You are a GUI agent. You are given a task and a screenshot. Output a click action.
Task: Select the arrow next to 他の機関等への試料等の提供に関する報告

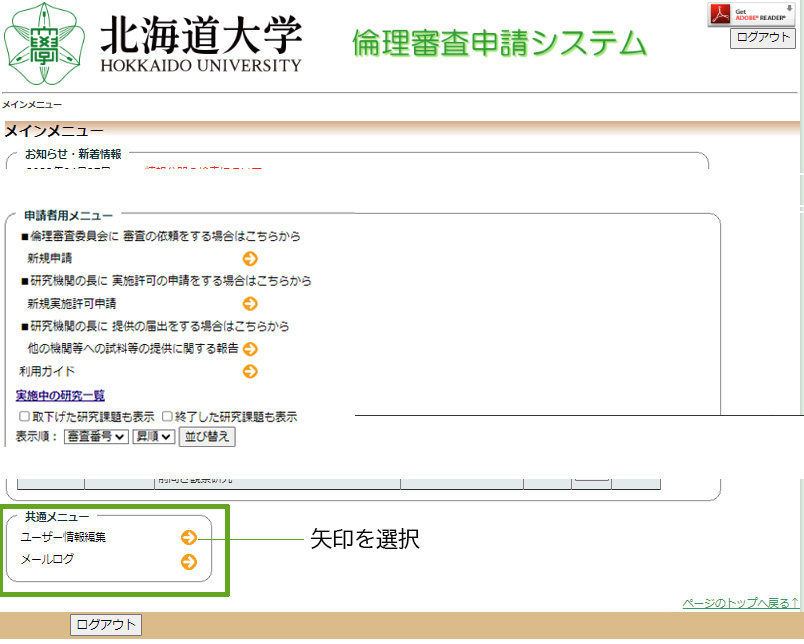pyautogui.click(x=250, y=349)
